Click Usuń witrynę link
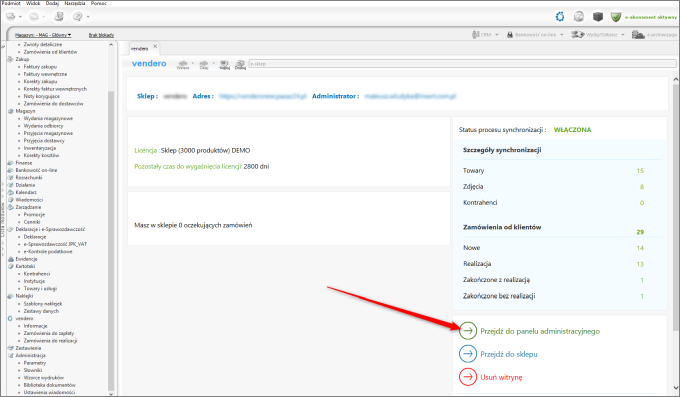The height and width of the screenshot is (397, 680). click(501, 377)
